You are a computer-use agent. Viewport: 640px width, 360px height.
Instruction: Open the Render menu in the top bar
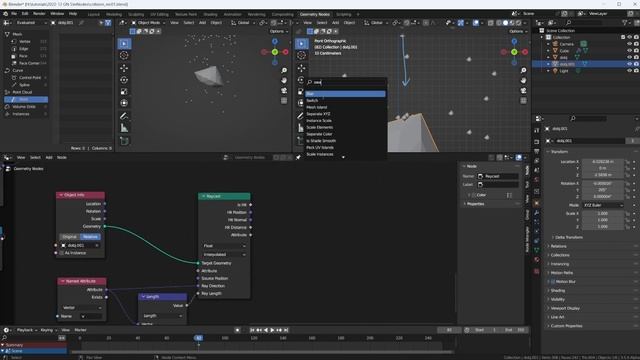39,14
